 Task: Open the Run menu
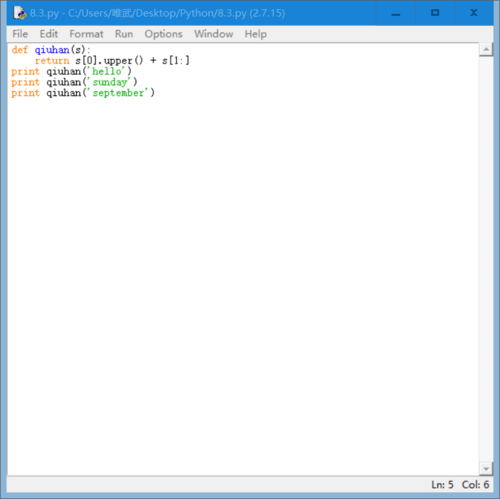click(124, 34)
